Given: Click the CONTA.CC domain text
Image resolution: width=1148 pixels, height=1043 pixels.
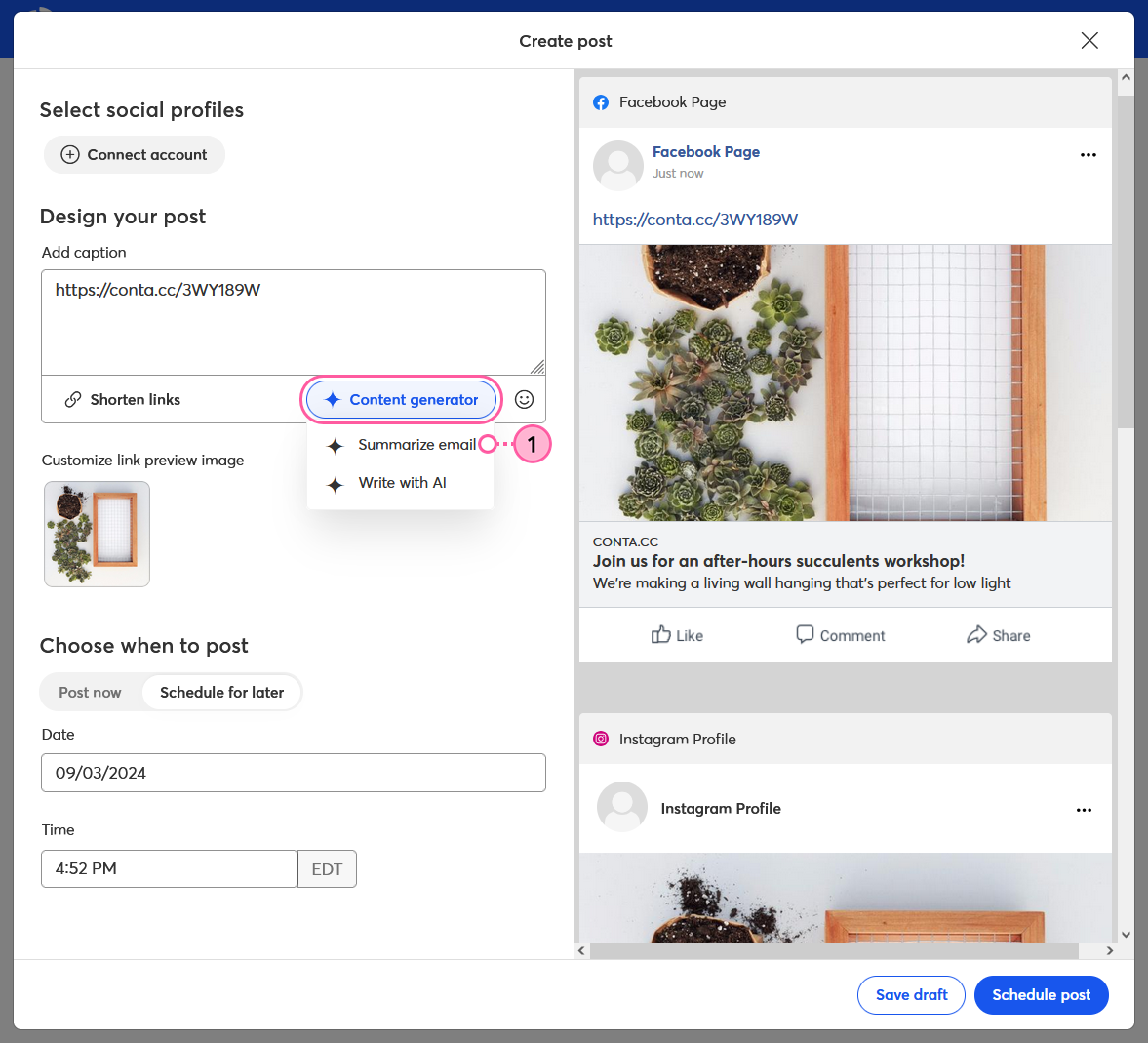Looking at the screenshot, I should [x=625, y=542].
